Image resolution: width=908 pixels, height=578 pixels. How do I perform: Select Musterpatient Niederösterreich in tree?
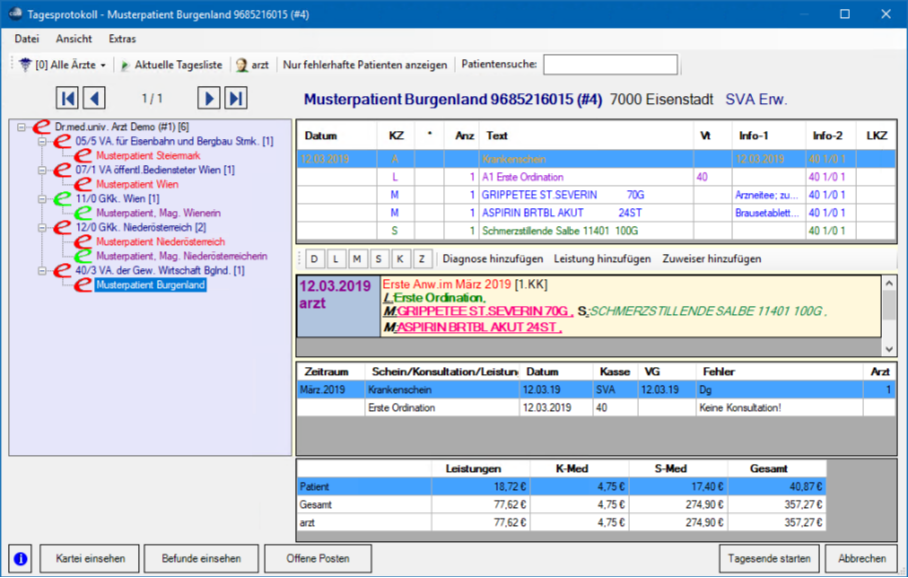pyautogui.click(x=160, y=242)
